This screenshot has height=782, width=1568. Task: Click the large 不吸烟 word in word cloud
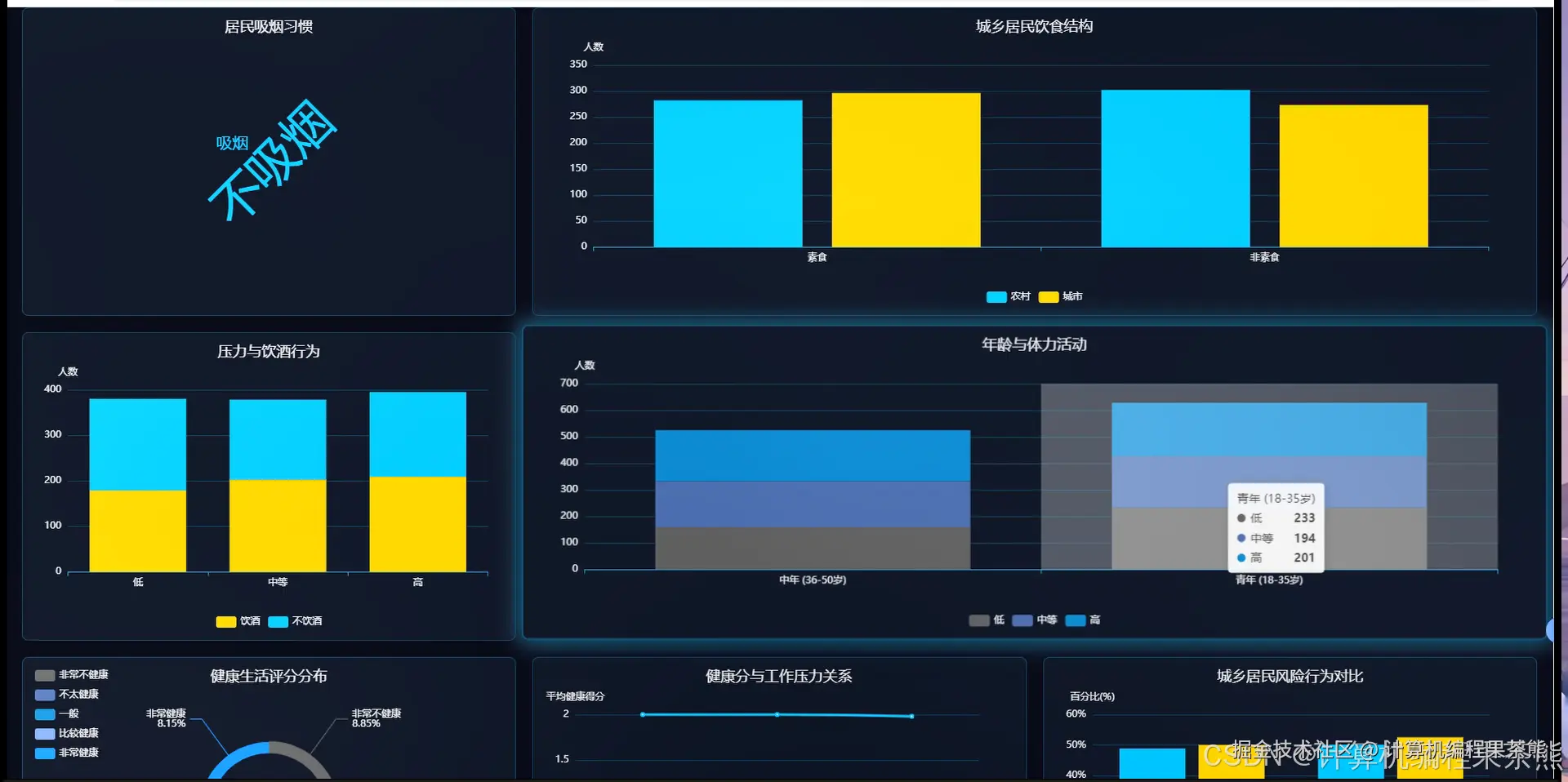(x=272, y=160)
